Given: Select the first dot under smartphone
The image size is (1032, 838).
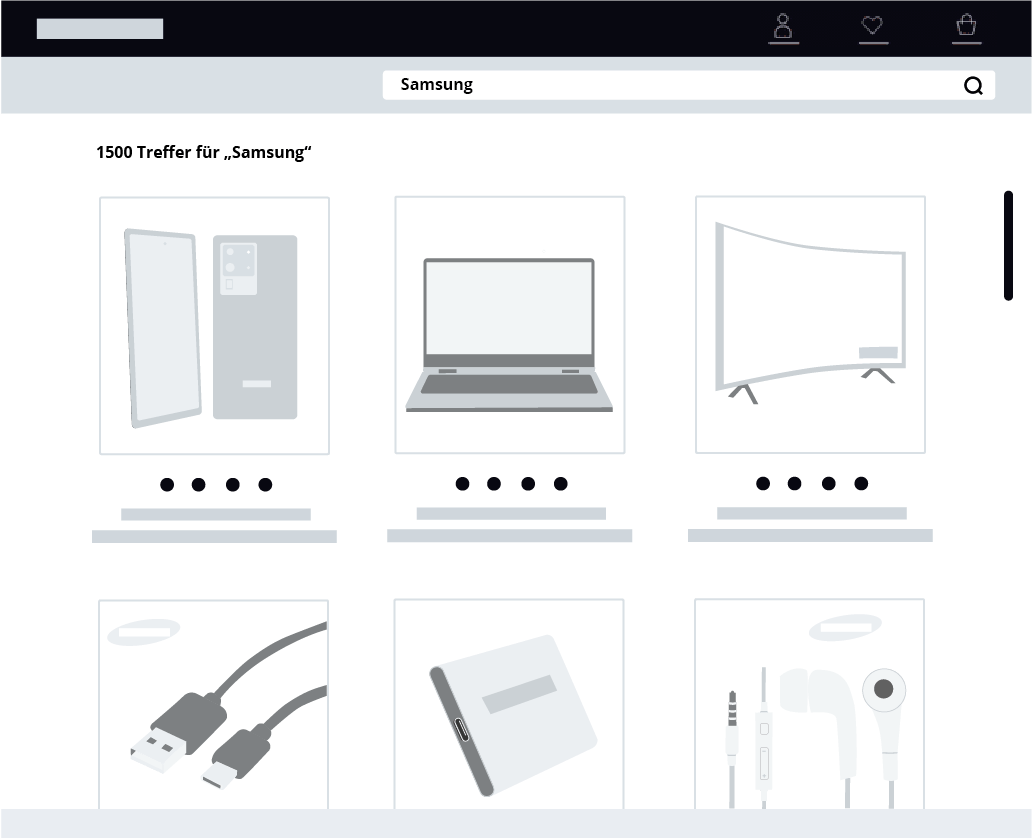Looking at the screenshot, I should (x=167, y=484).
